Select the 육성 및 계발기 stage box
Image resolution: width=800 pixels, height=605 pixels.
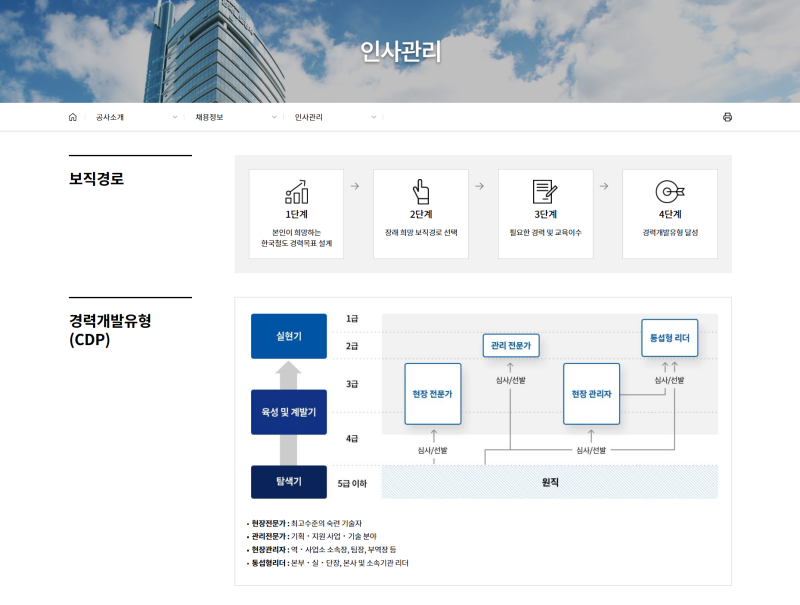coord(288,412)
